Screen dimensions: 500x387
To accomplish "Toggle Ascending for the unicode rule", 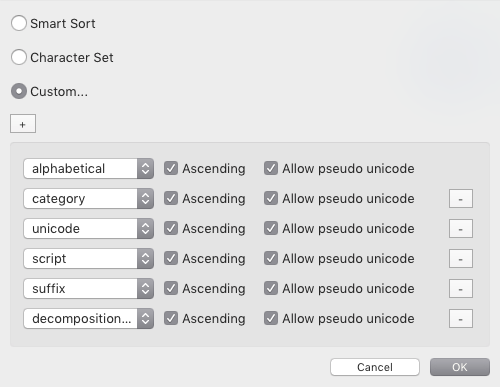I will click(171, 228).
